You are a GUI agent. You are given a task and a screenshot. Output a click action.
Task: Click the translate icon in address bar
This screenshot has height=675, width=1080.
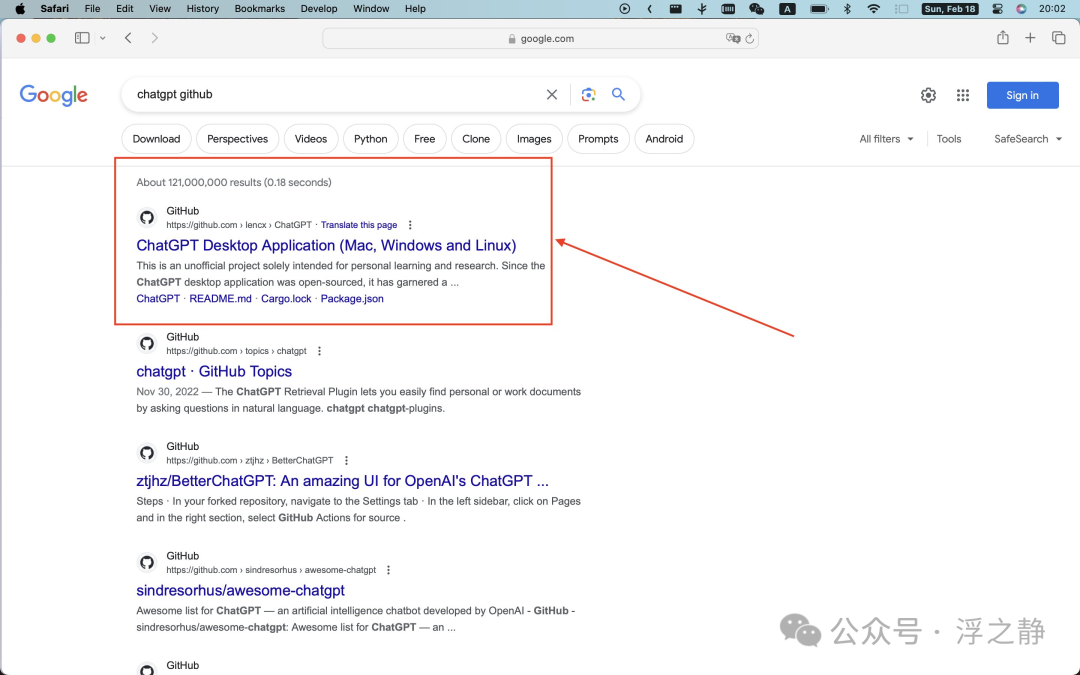(x=733, y=39)
